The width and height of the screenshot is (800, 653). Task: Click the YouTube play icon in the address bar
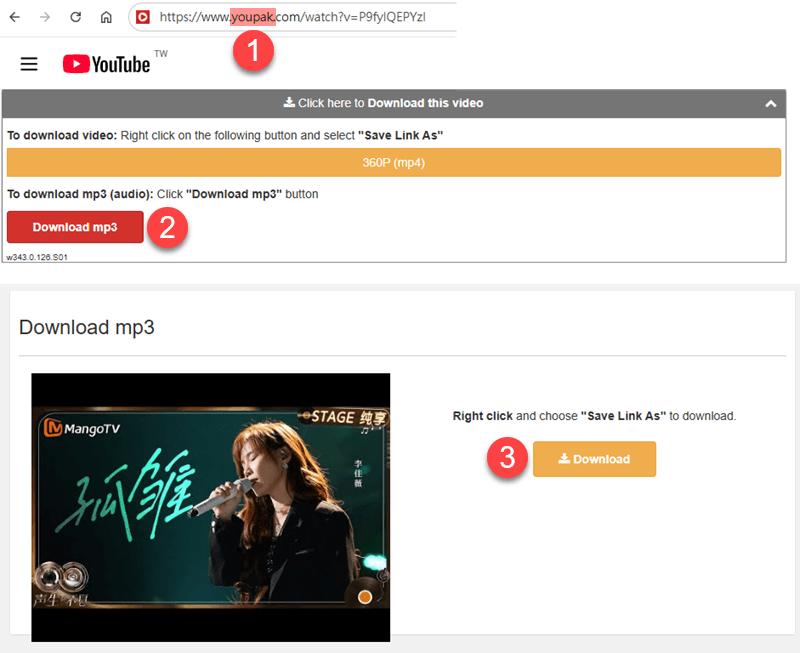pyautogui.click(x=140, y=16)
